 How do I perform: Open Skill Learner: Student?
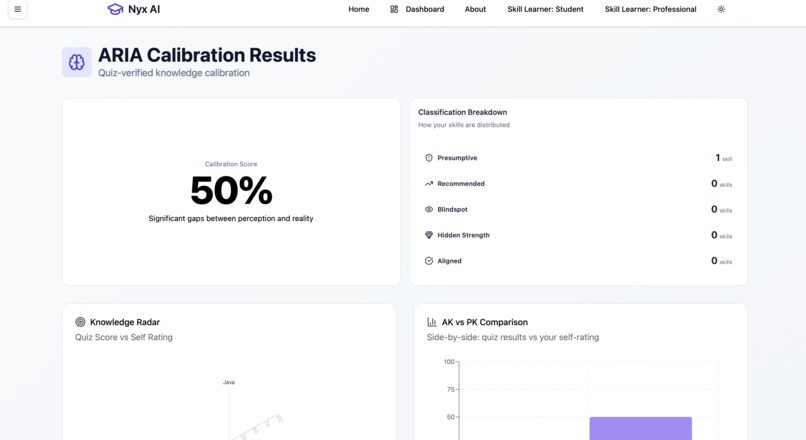click(x=545, y=9)
